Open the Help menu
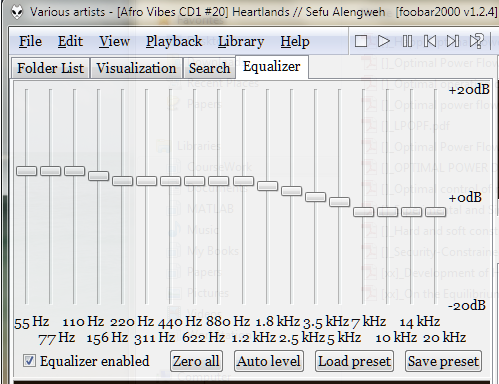Image resolution: width=499 pixels, height=384 pixels. tap(295, 42)
